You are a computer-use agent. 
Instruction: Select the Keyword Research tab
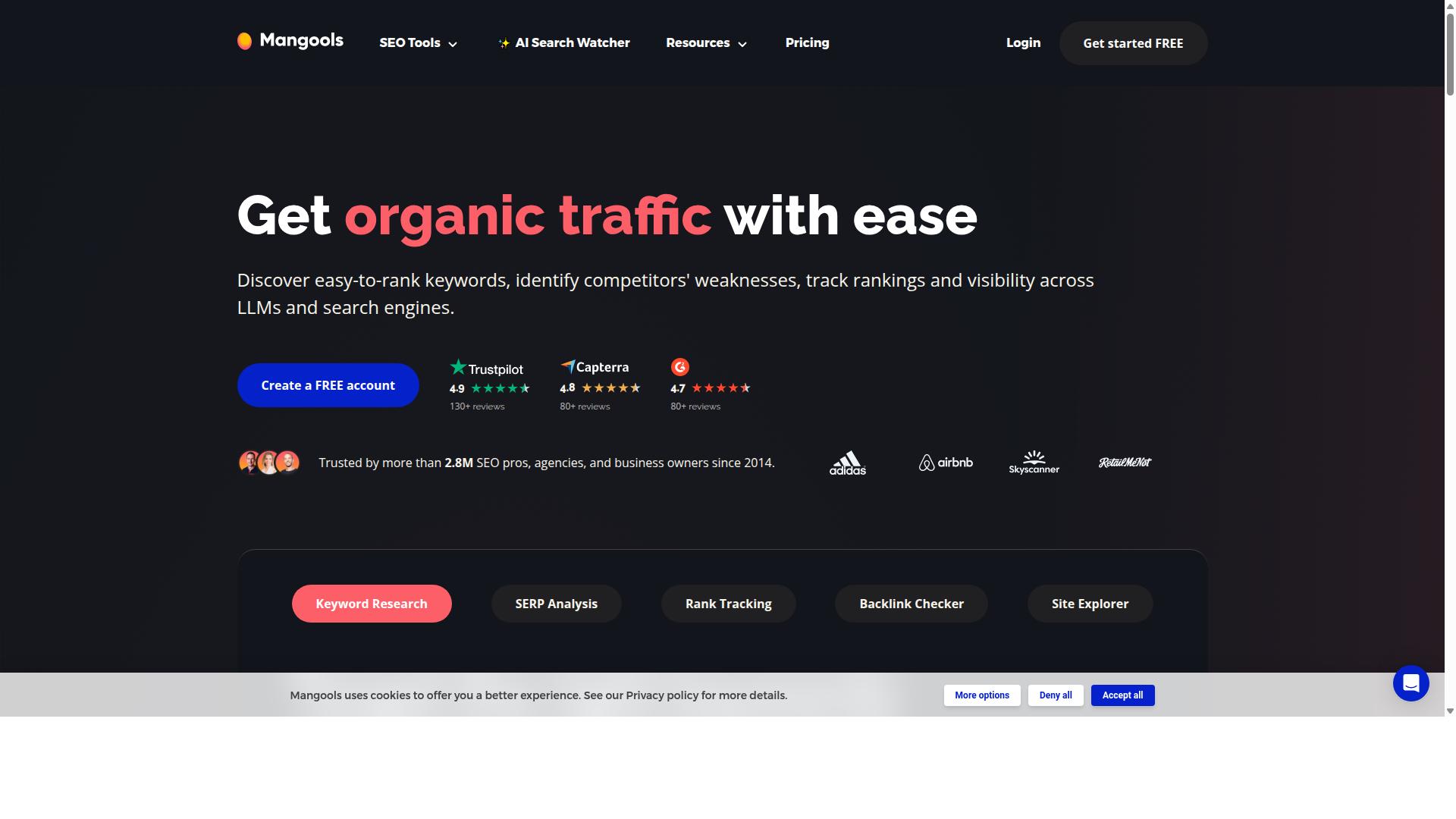(372, 604)
